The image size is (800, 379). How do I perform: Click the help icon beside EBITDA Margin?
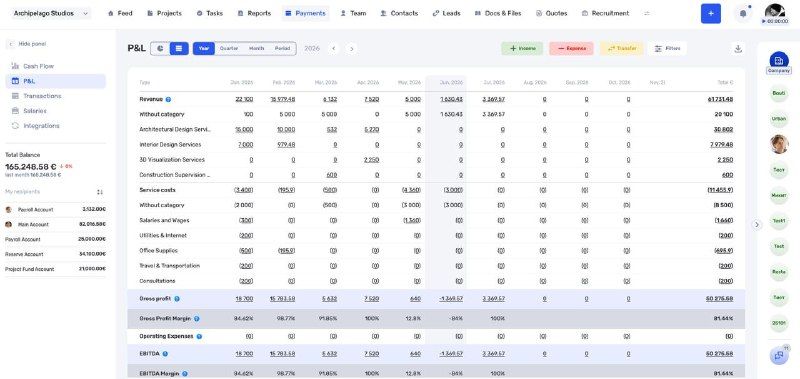click(x=185, y=373)
